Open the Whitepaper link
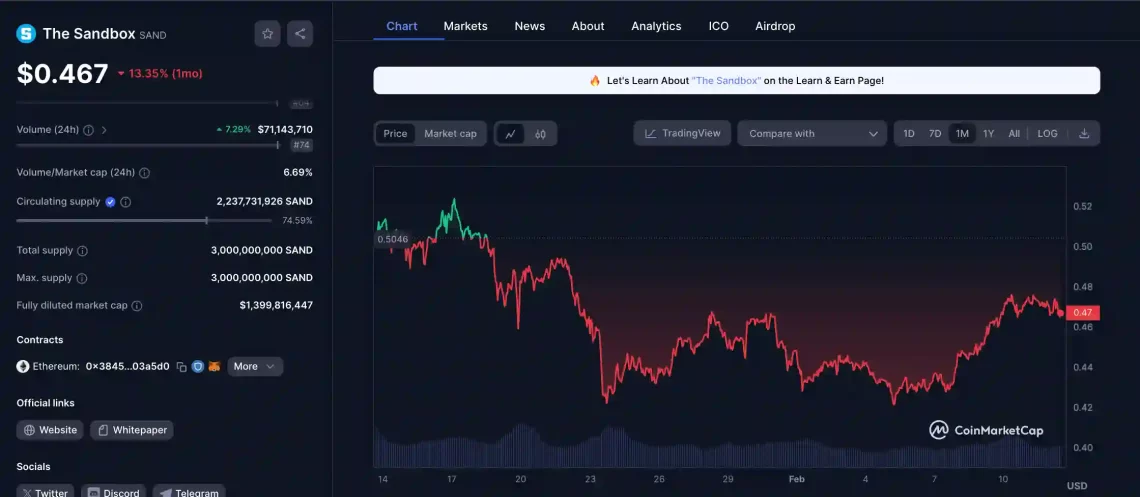This screenshot has height=497, width=1140. pyautogui.click(x=132, y=430)
